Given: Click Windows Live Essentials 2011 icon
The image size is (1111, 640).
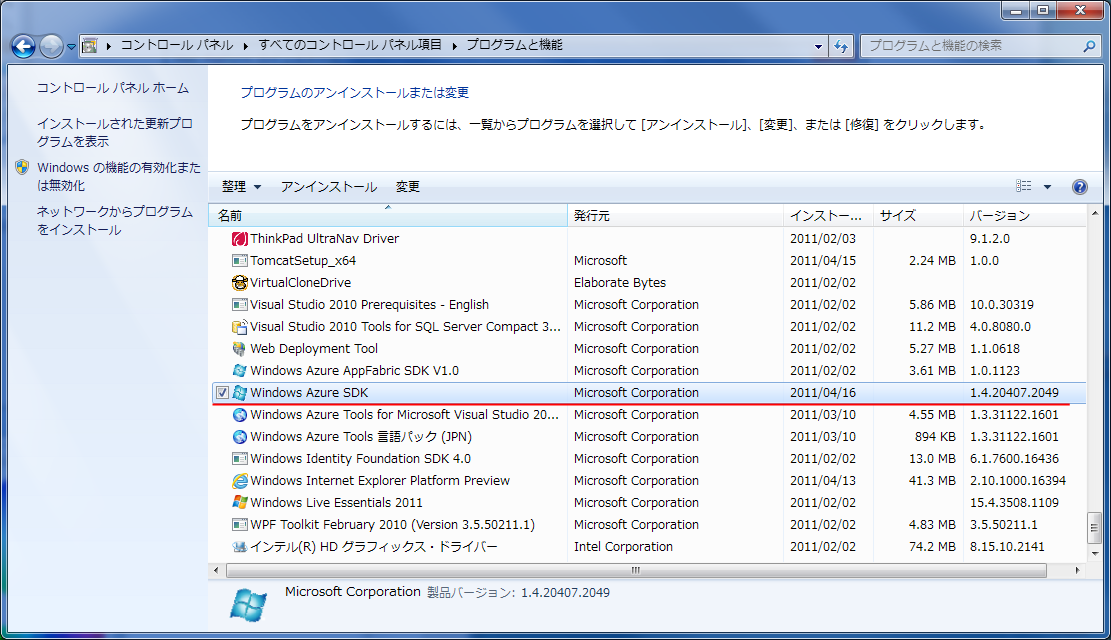Looking at the screenshot, I should click(x=239, y=503).
